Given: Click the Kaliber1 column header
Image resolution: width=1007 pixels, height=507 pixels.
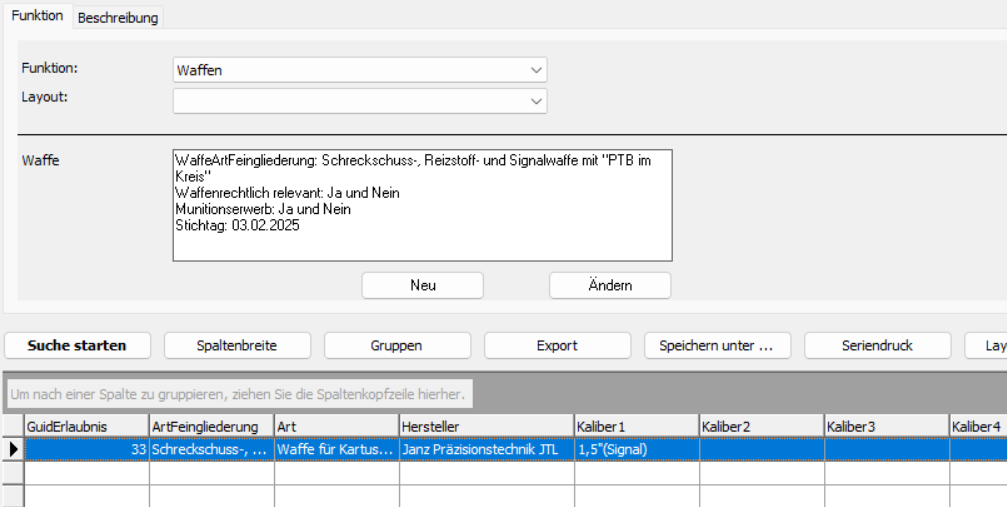Looking at the screenshot, I should pos(636,427).
